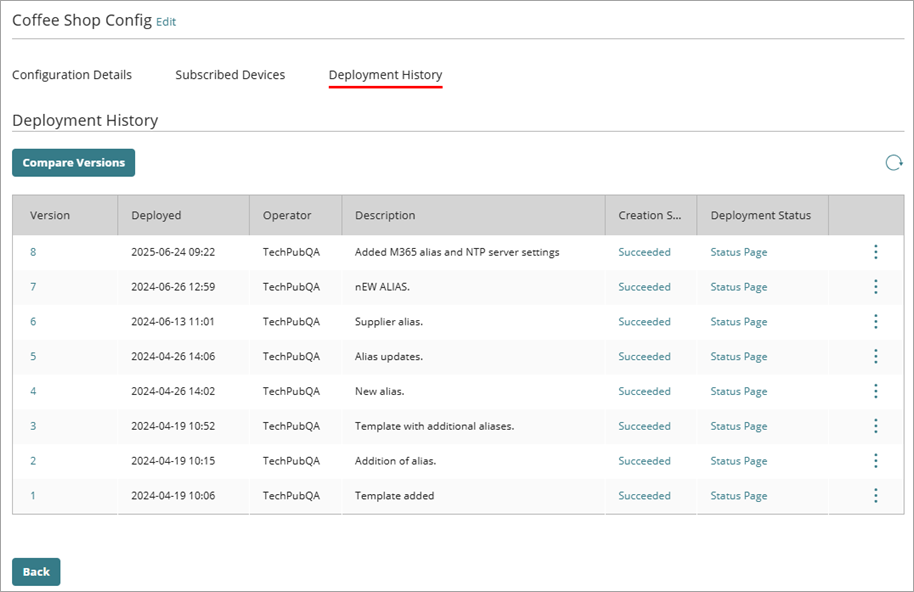Open the actions menu for version 8 row
This screenshot has height=592, width=914.
click(x=876, y=252)
